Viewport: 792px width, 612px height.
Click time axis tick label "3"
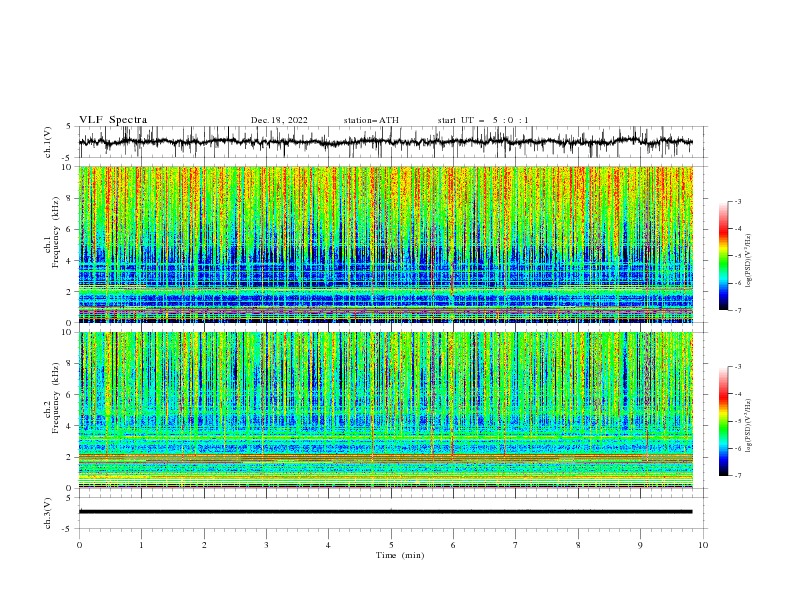coord(266,545)
